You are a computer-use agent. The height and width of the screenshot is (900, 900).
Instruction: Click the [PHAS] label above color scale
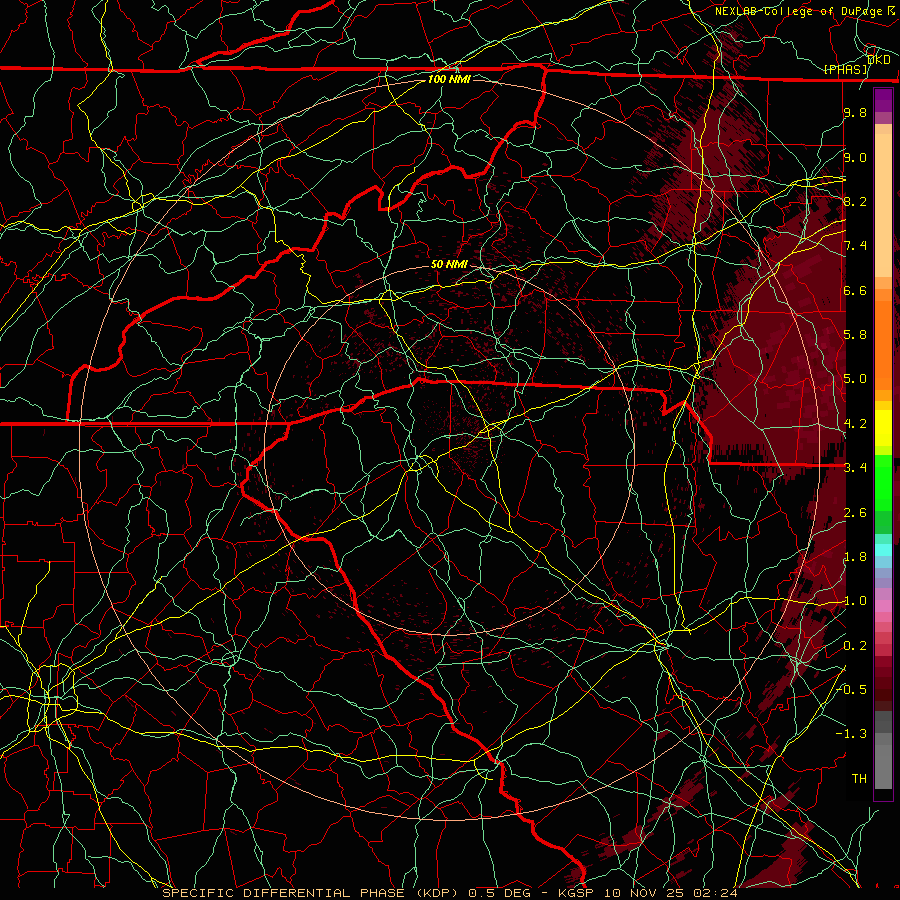845,69
